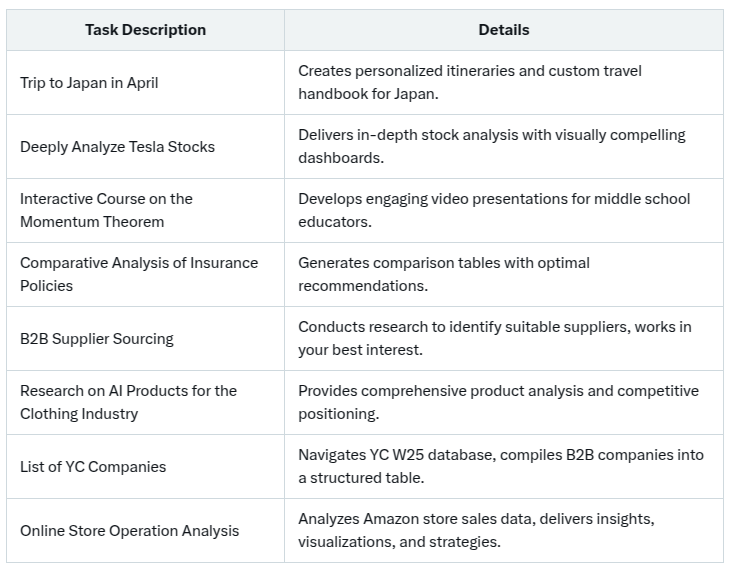Image resolution: width=733 pixels, height=584 pixels.
Task: Click the word 'educators' in Momentum row
Action: (x=333, y=222)
